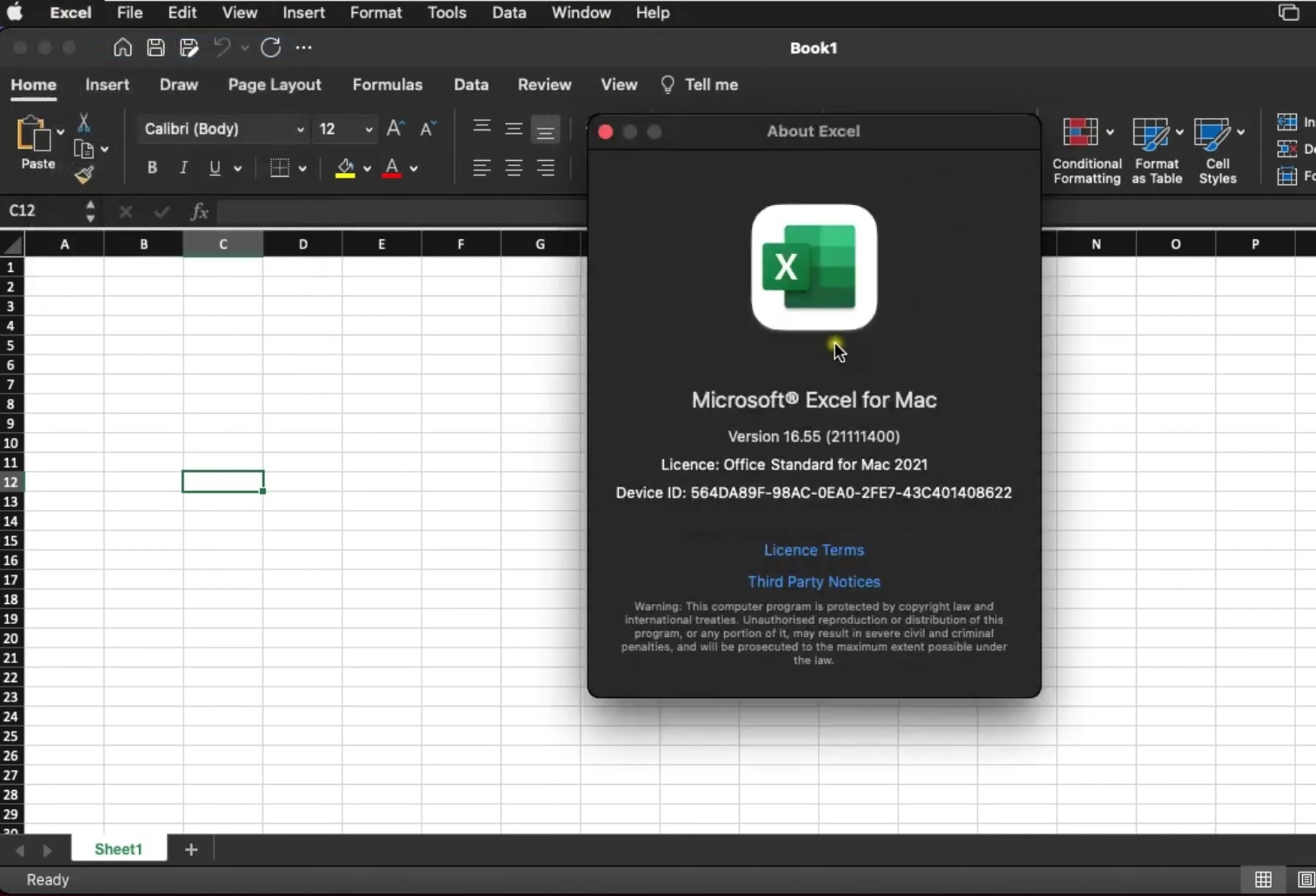The image size is (1316, 896).
Task: Expand the borders options arrow
Action: pos(302,169)
